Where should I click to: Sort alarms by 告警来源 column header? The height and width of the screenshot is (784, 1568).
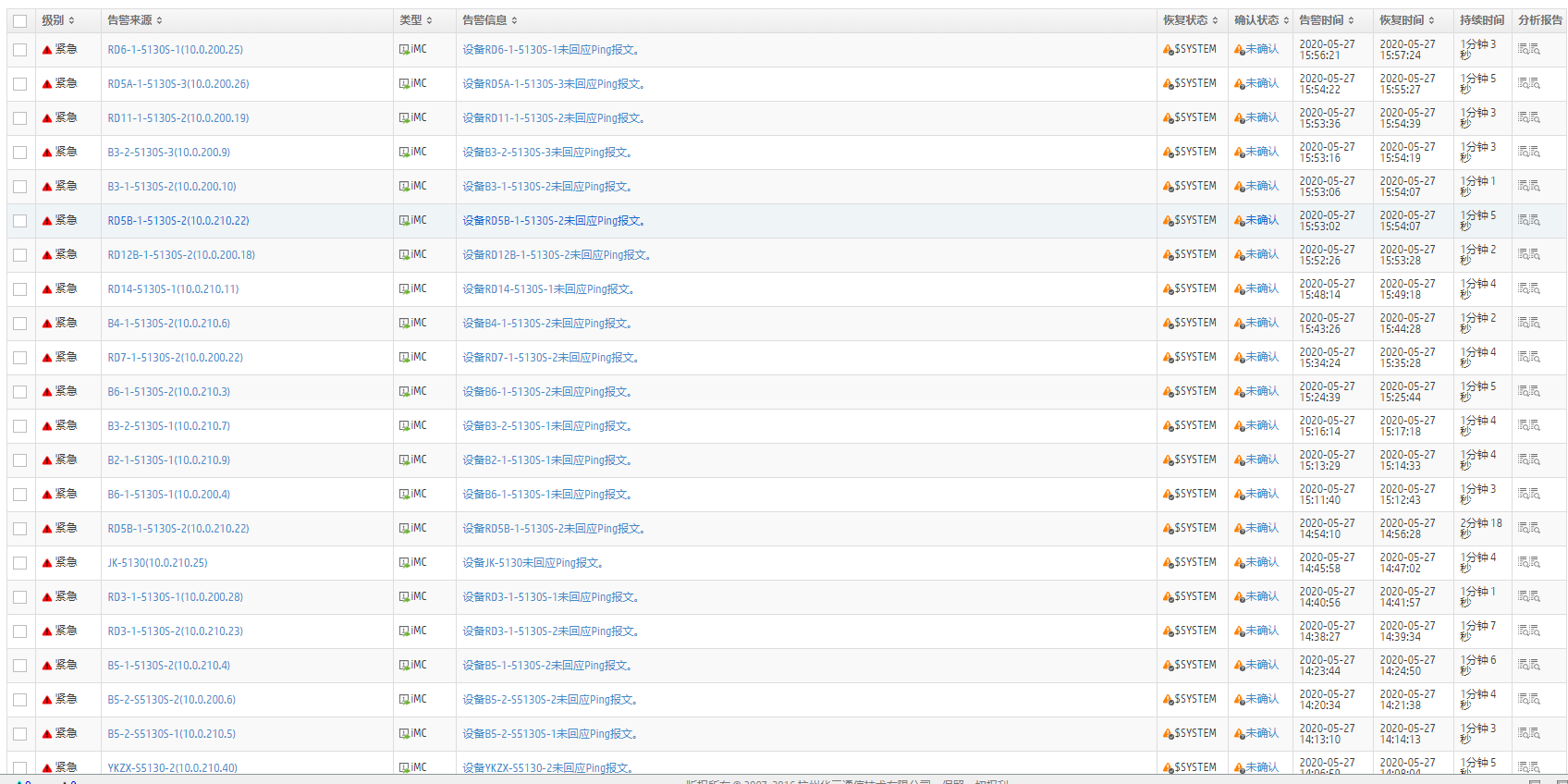[135, 20]
